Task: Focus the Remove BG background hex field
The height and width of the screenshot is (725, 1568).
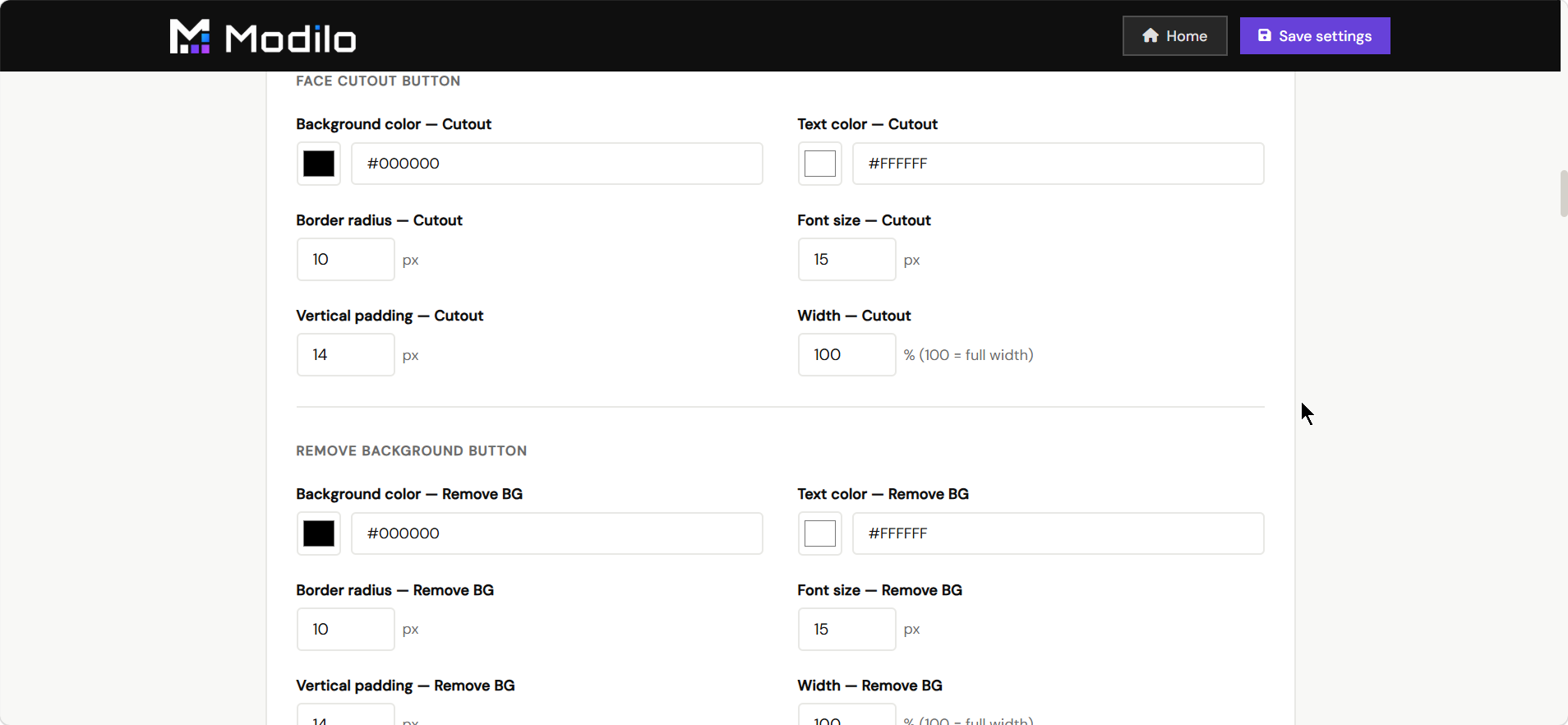Action: click(x=557, y=533)
